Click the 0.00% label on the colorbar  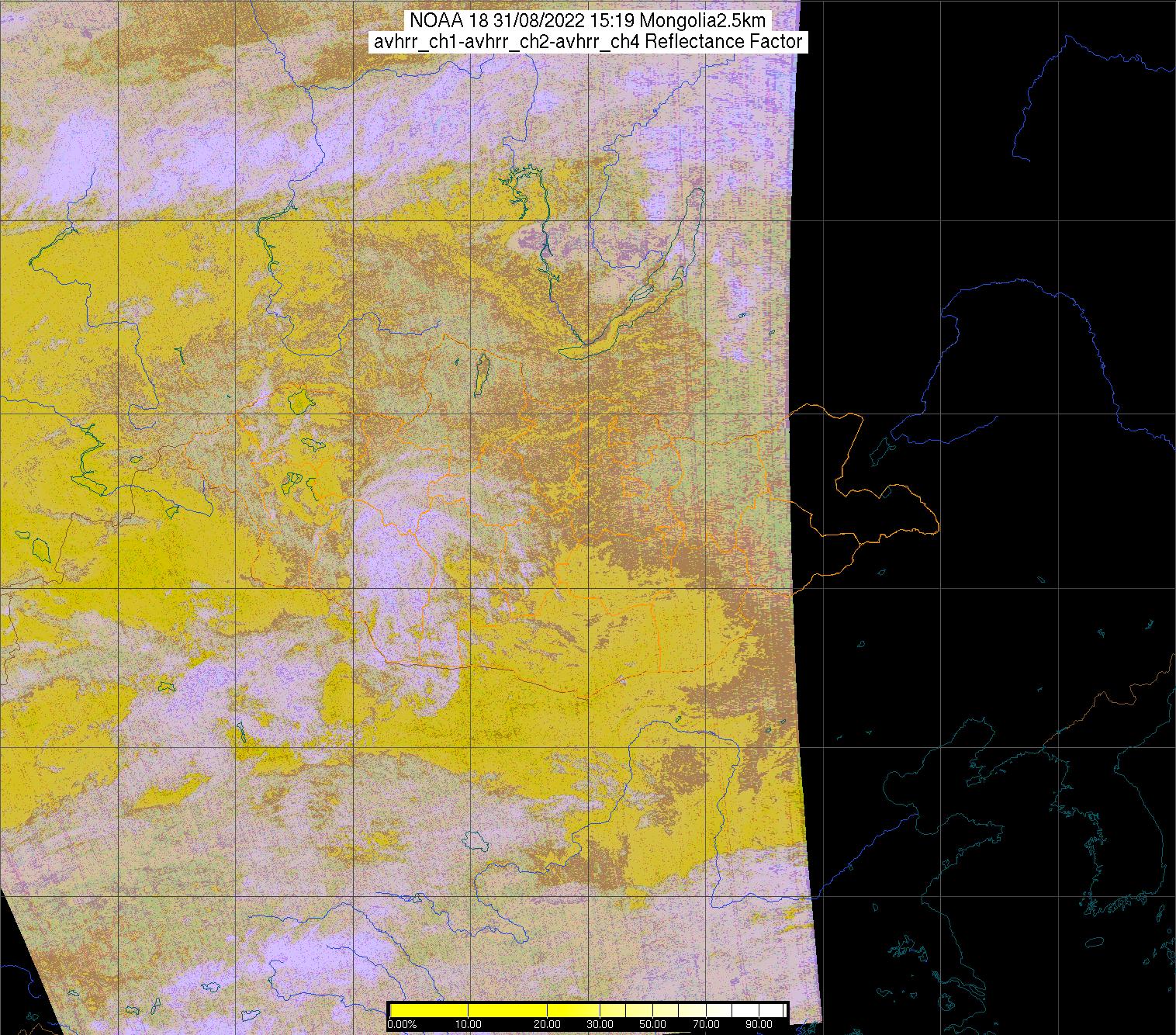pos(401,1024)
